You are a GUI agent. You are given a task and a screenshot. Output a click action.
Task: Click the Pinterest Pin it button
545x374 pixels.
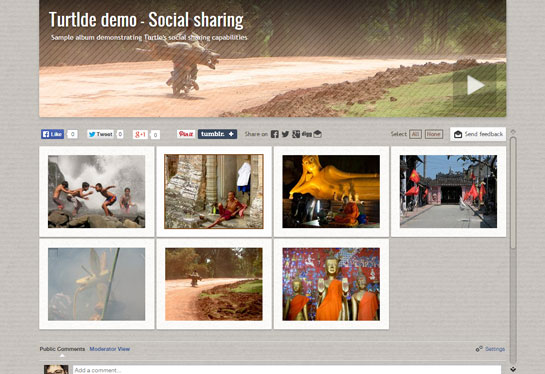tap(186, 134)
